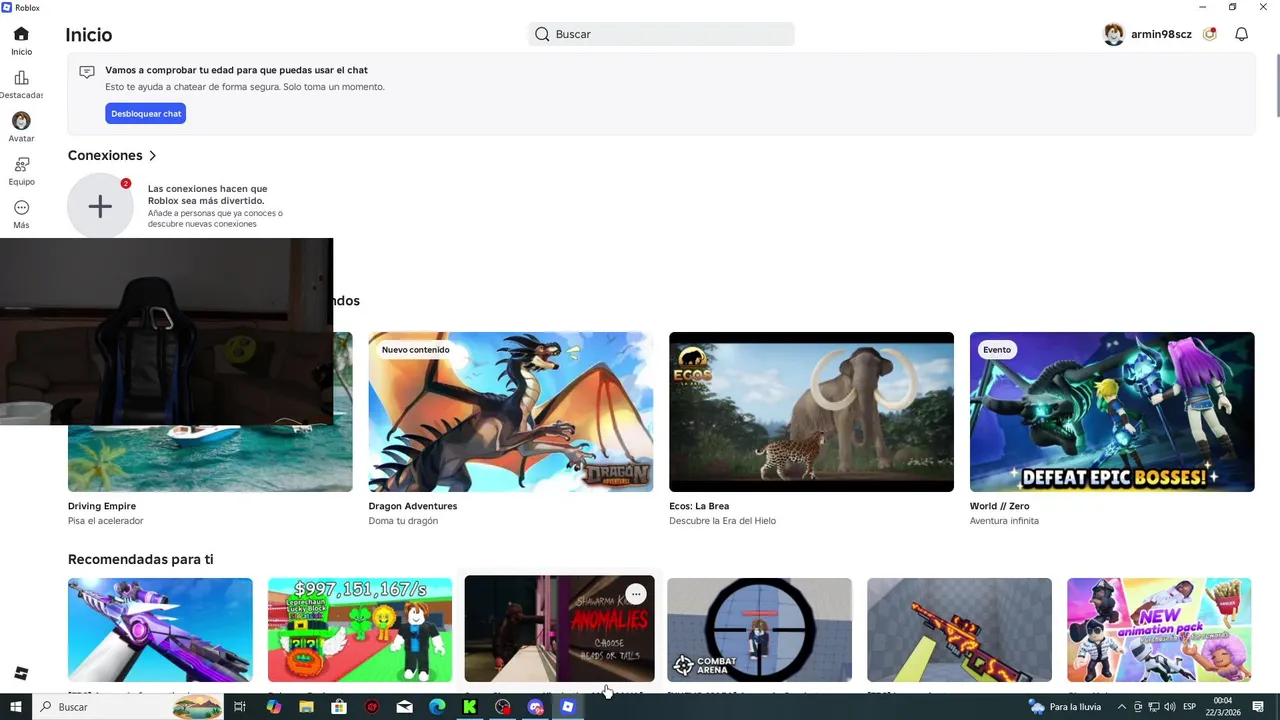Image resolution: width=1280 pixels, height=720 pixels.
Task: Click the chat bubble icon in the age banner
Action: [x=87, y=72]
